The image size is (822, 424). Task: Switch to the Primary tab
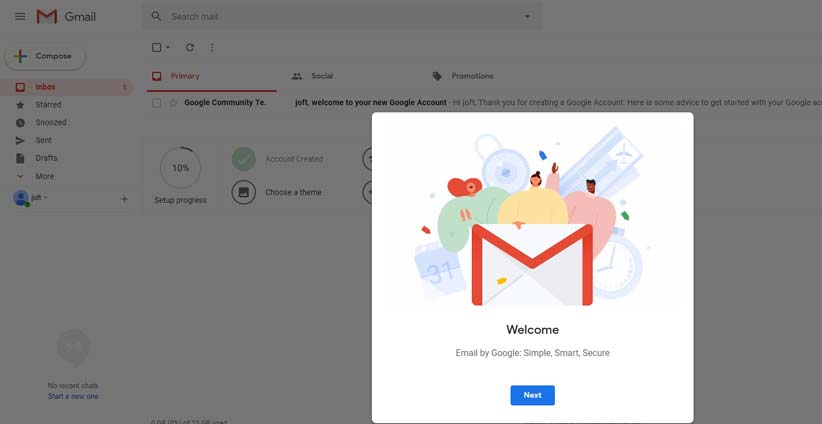tap(211, 77)
